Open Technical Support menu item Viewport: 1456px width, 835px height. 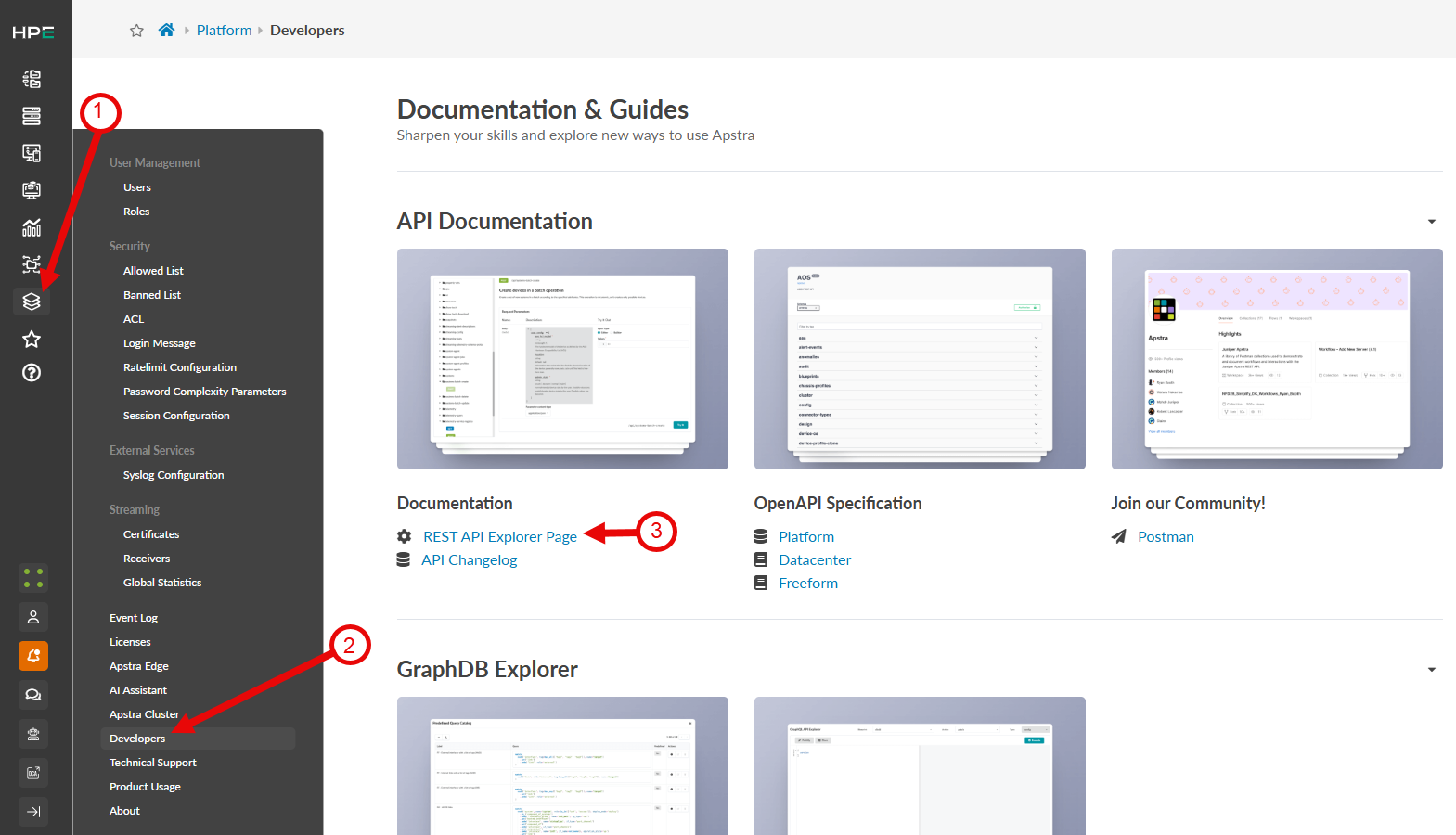153,763
